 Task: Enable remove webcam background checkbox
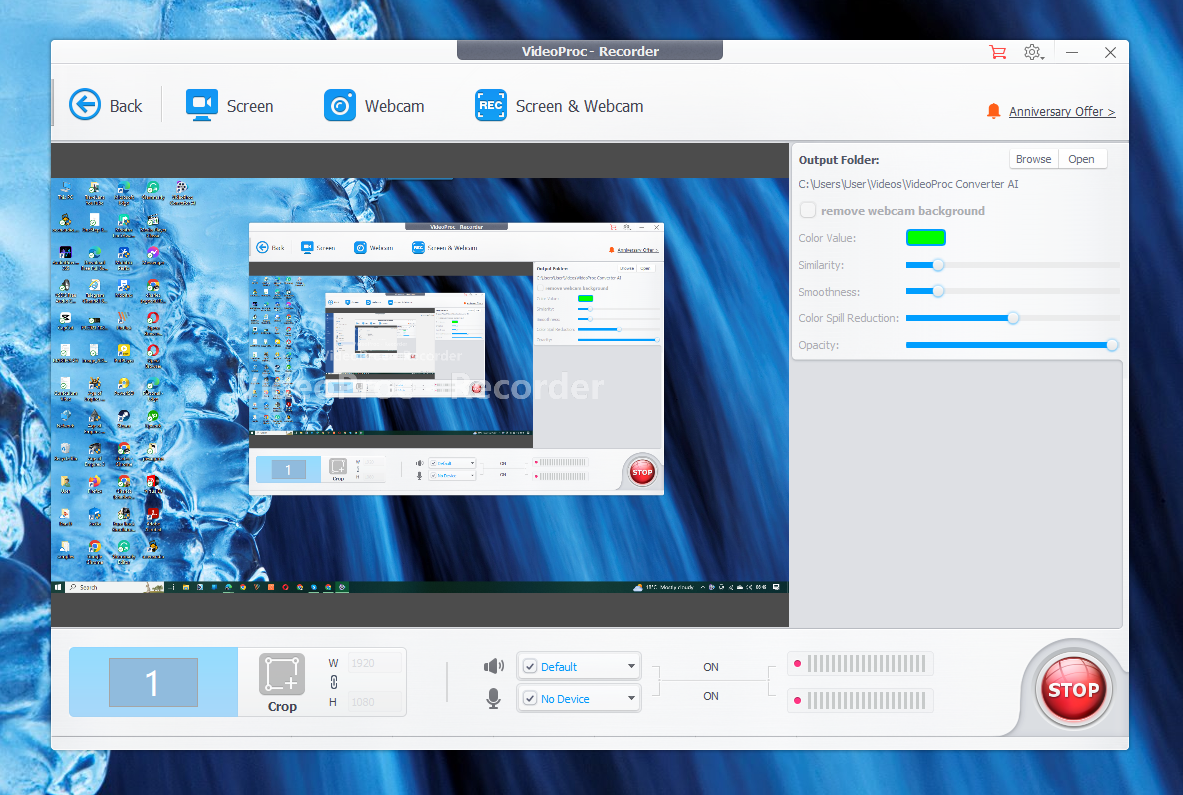[x=807, y=210]
